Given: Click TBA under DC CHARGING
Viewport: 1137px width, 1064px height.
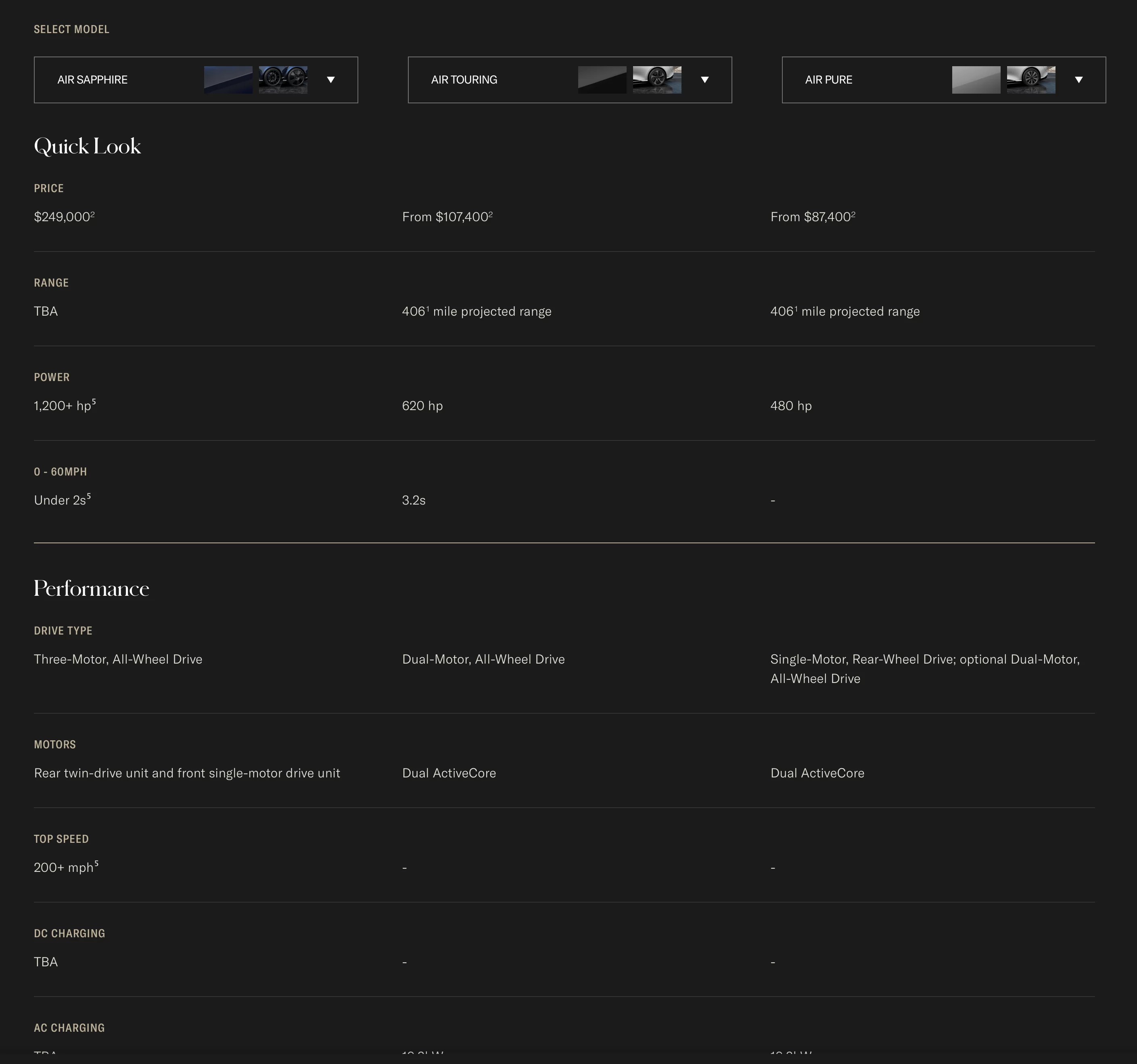Looking at the screenshot, I should click(46, 962).
